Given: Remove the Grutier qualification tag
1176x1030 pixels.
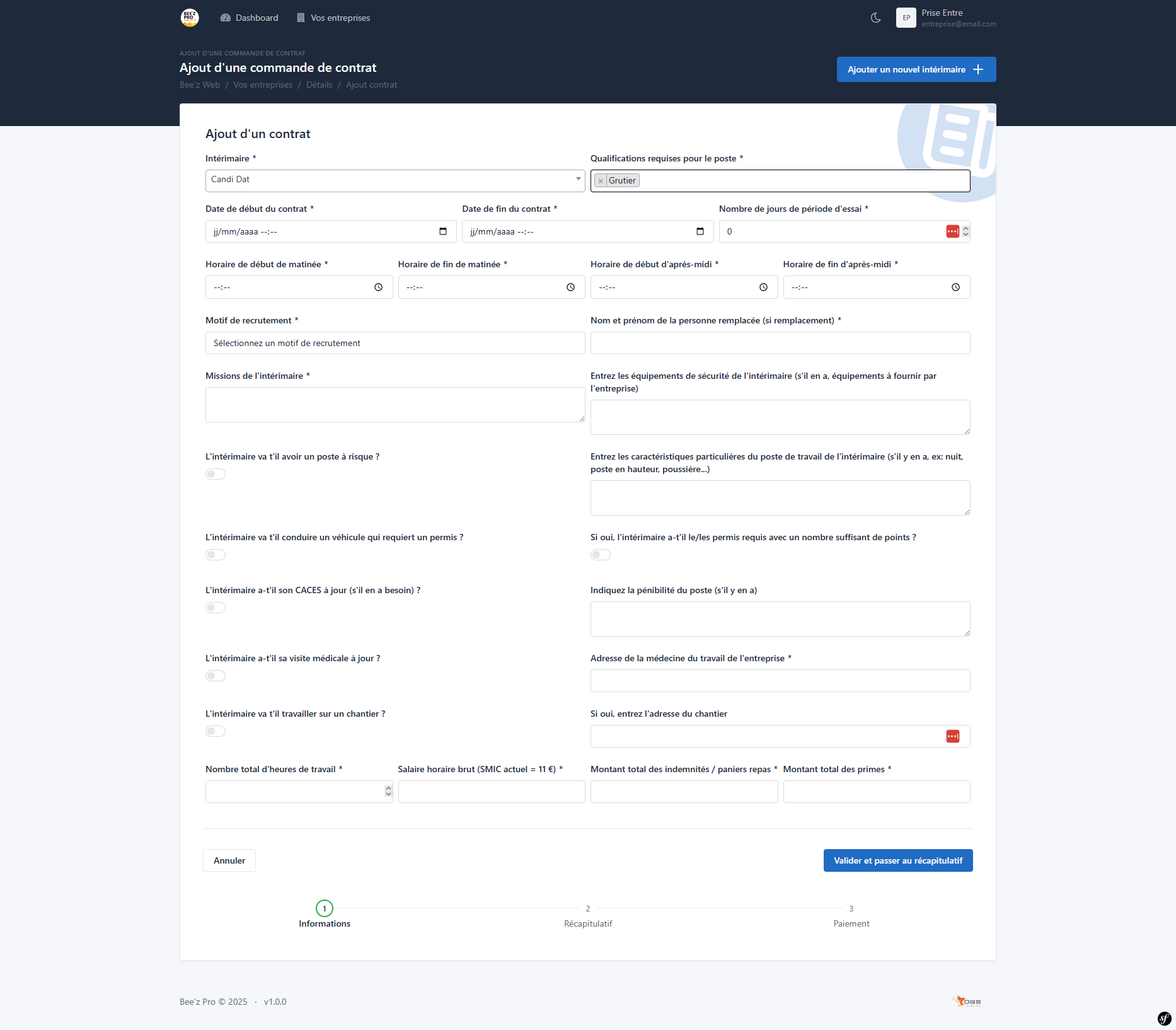Looking at the screenshot, I should [x=601, y=181].
